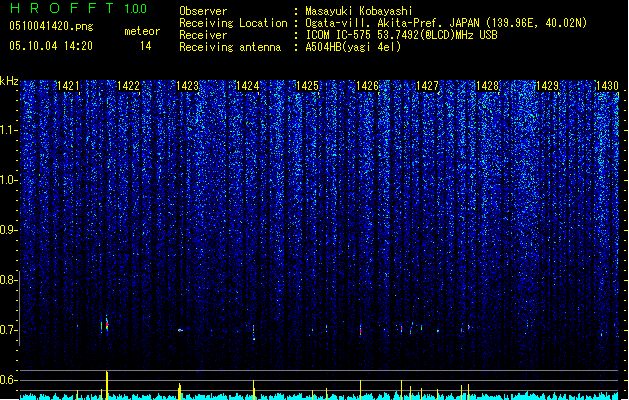Select the ICOM IC-575 receiver text
The height and width of the screenshot is (400, 629).
[x=402, y=35]
